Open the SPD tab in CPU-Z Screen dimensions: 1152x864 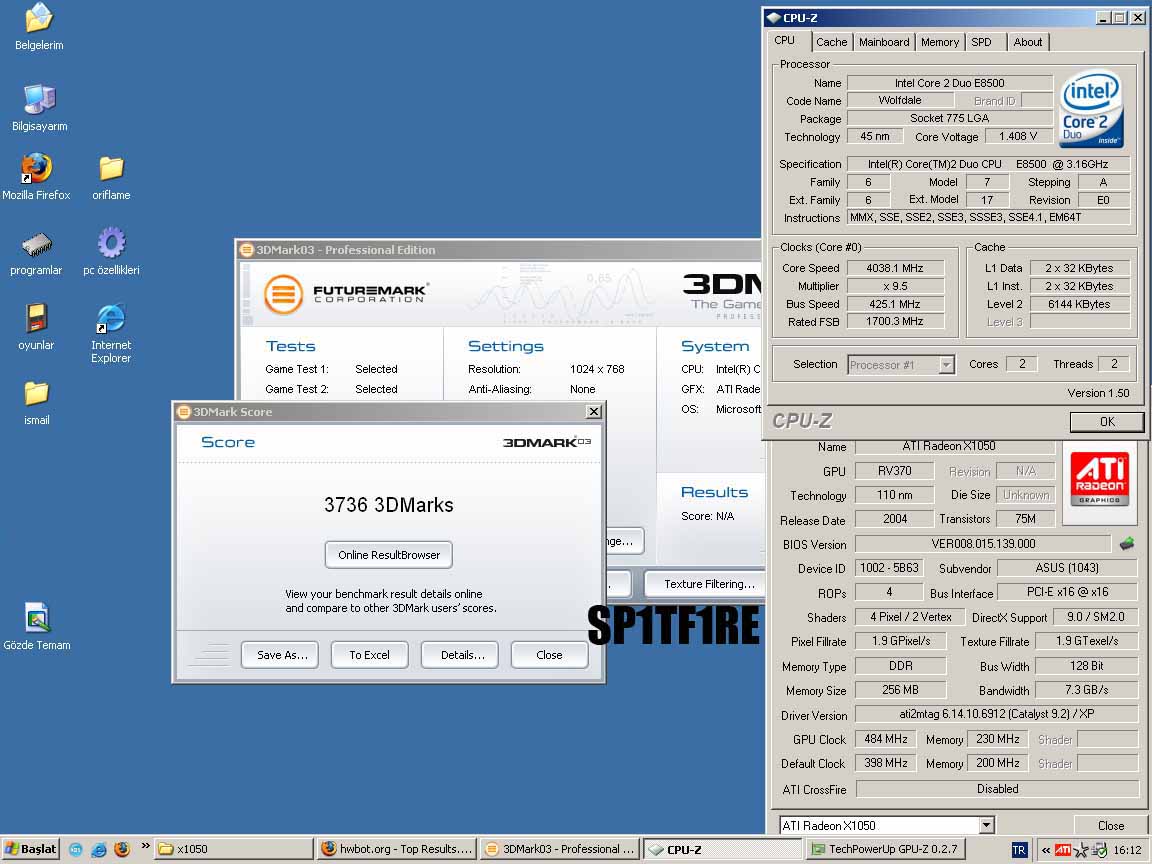(982, 42)
